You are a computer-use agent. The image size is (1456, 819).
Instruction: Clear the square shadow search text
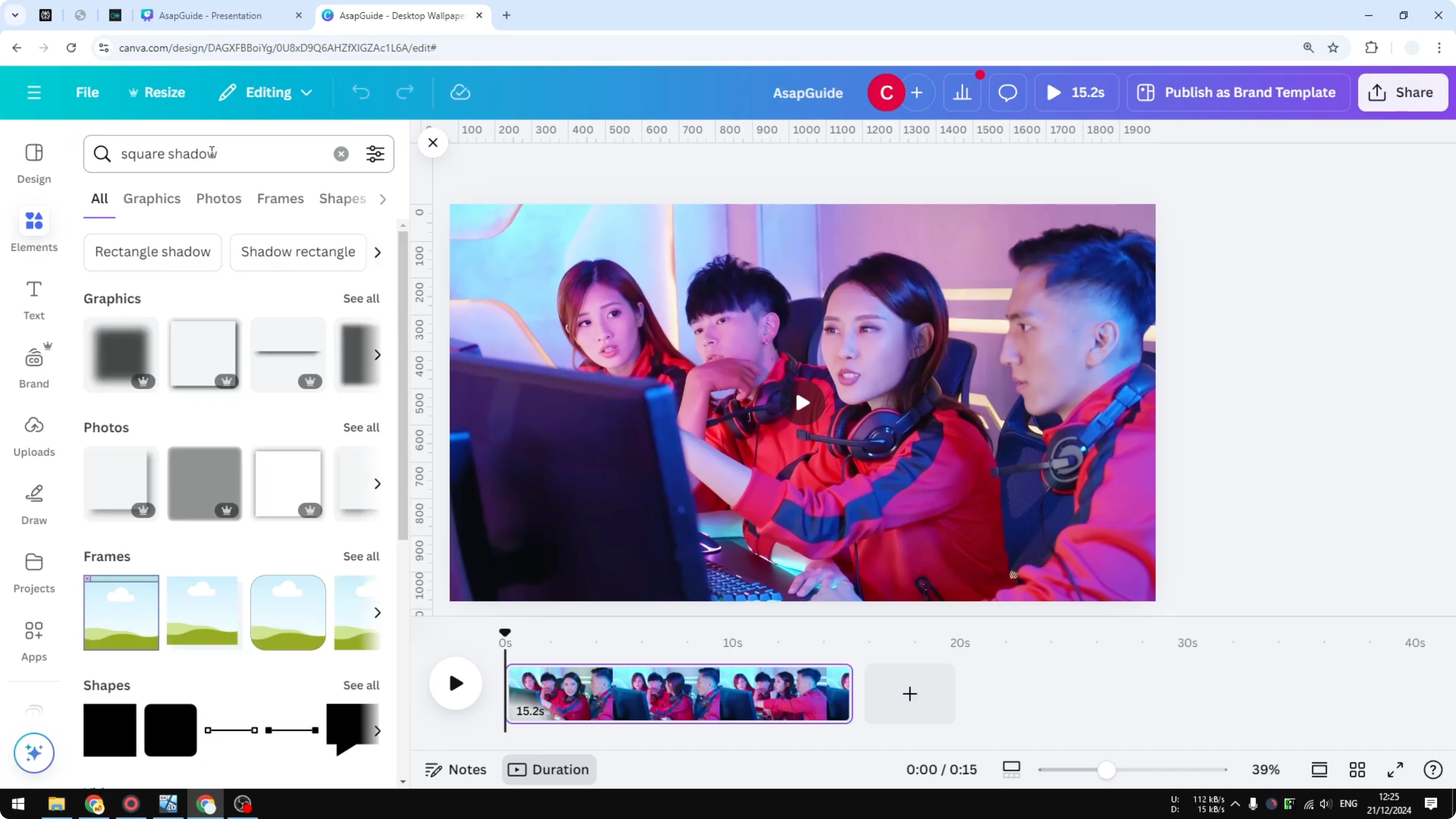[341, 154]
